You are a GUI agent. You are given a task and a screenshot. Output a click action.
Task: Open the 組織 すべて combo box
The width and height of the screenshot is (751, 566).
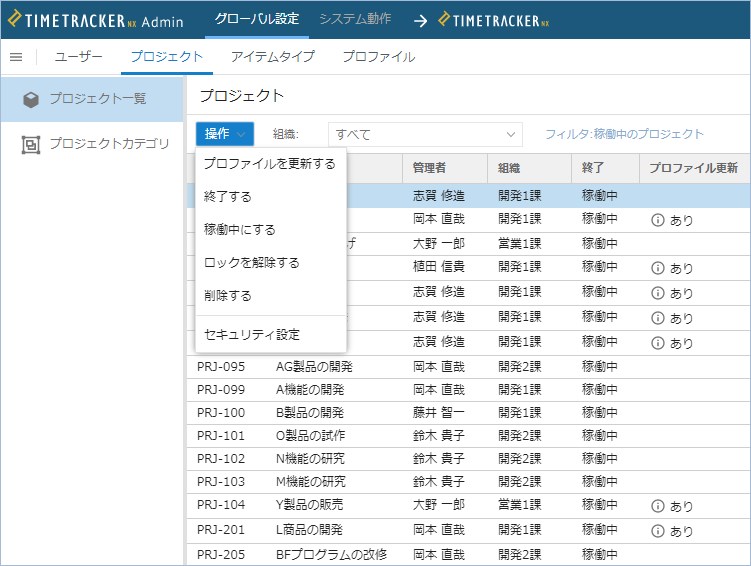[425, 134]
